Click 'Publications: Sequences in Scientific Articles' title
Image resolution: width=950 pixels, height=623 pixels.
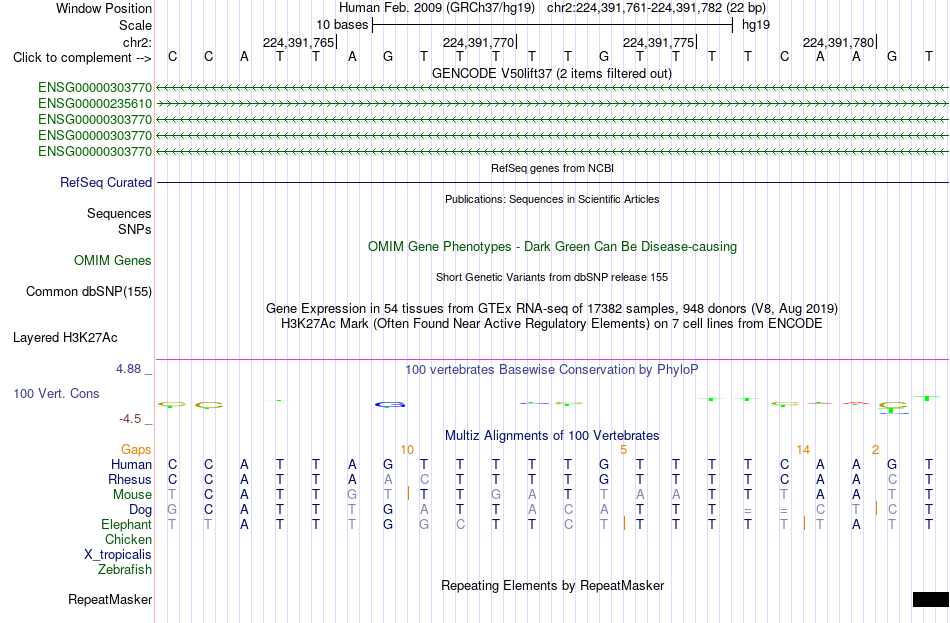tap(552, 199)
